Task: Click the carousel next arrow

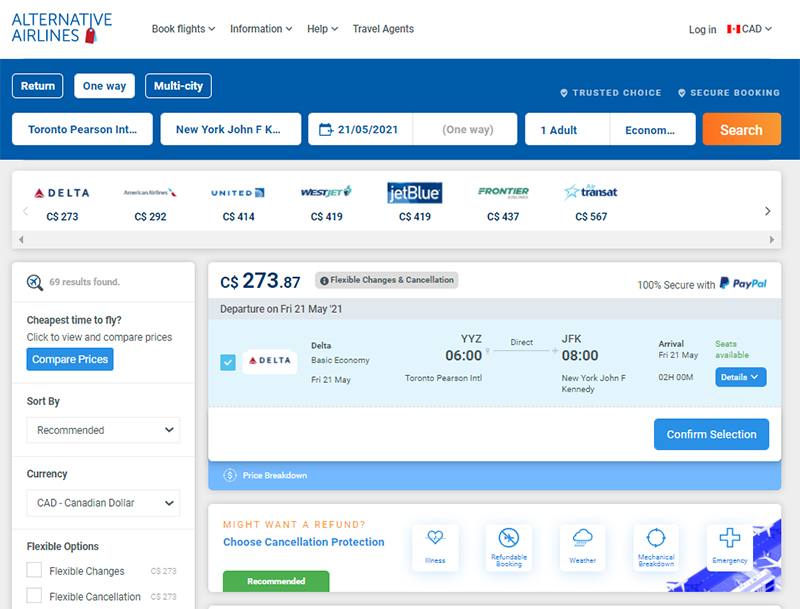Action: click(767, 211)
